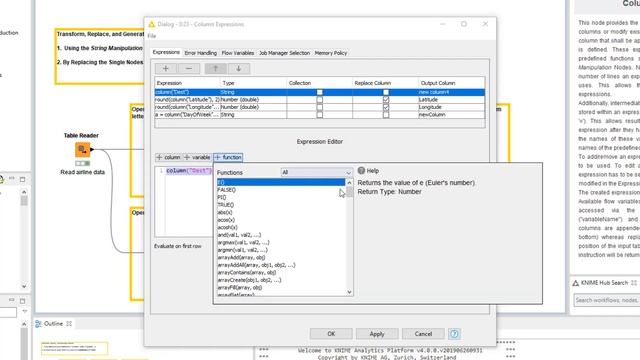Click the add function button
Screen dimensions: 640x360
coord(228,157)
